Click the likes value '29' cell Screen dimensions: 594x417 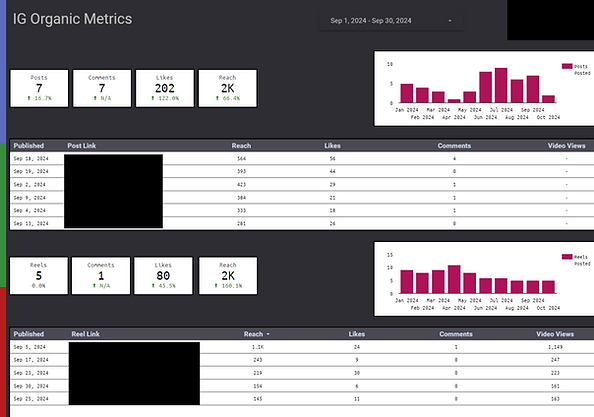click(x=332, y=185)
